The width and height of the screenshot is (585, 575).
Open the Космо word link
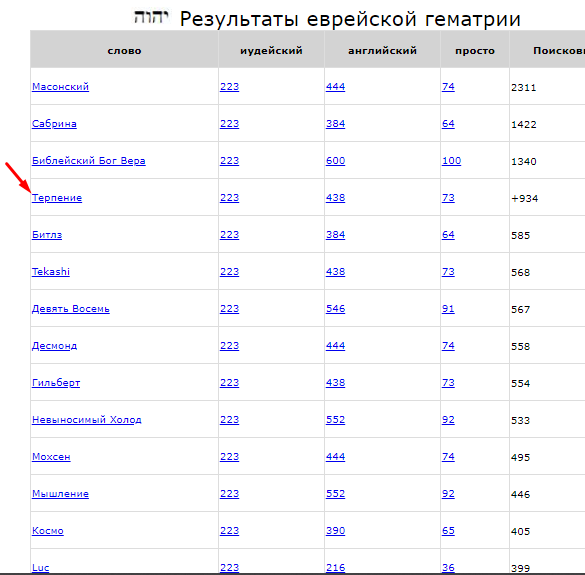click(x=48, y=531)
